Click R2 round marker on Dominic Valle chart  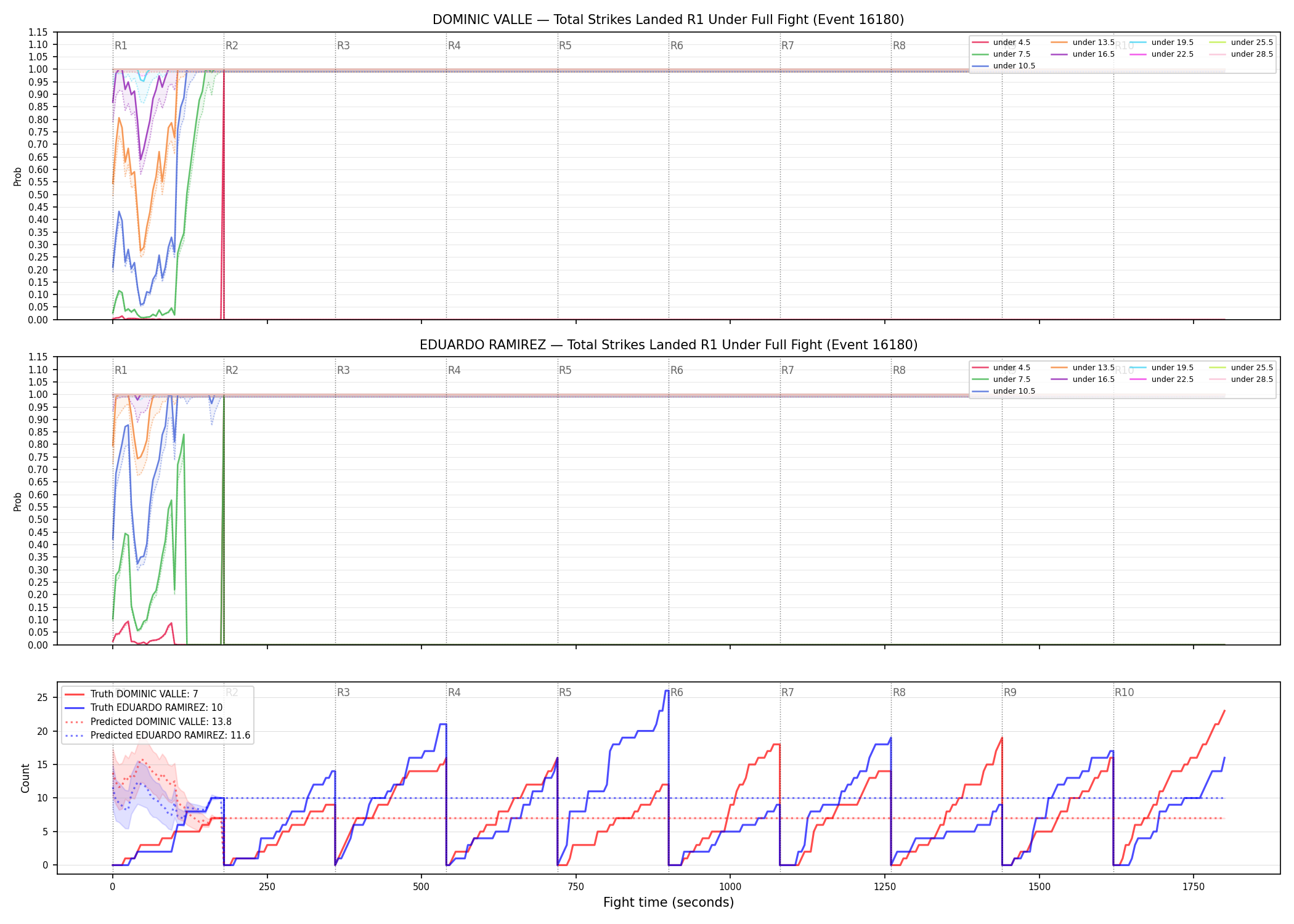[x=232, y=46]
